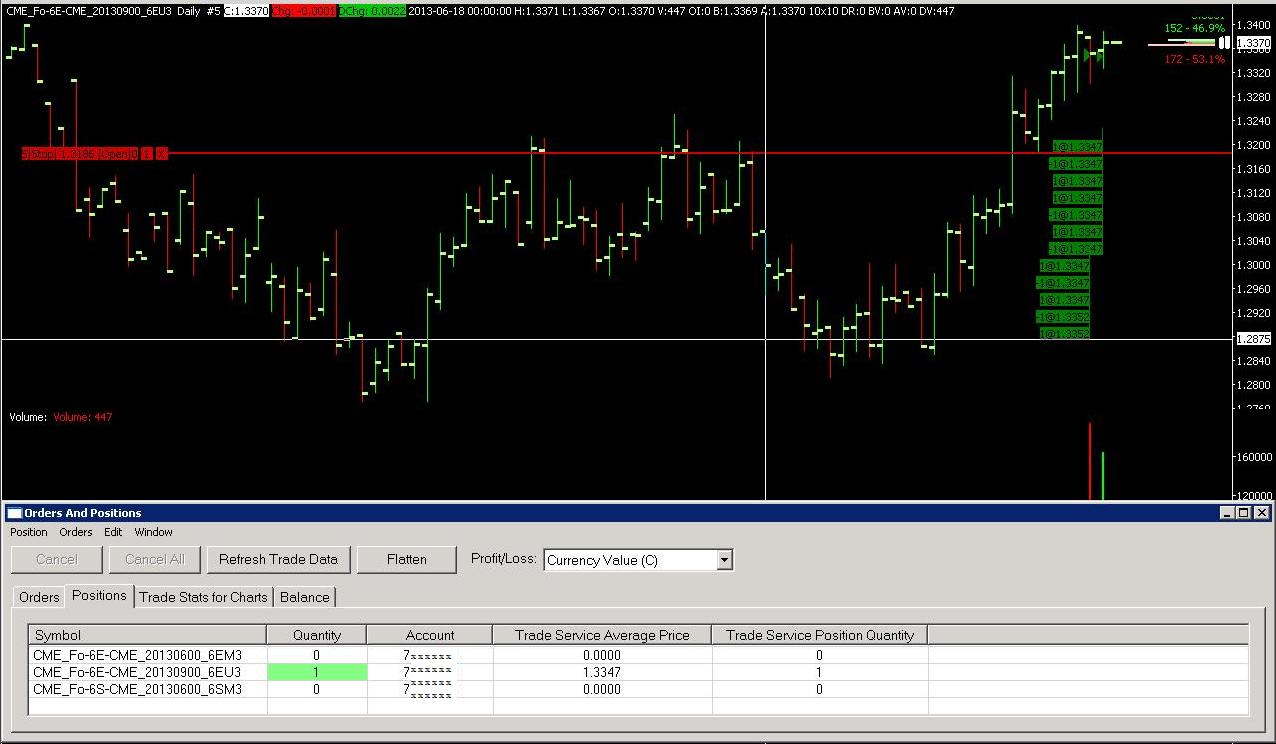The image size is (1276, 744).
Task: Cancel the stop order using its X box
Action: tap(161, 154)
